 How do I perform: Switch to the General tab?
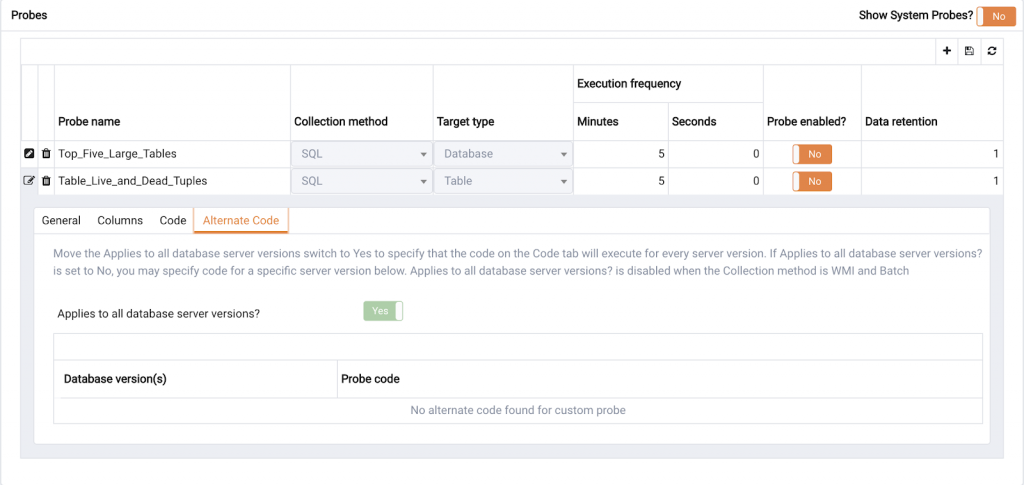[61, 220]
